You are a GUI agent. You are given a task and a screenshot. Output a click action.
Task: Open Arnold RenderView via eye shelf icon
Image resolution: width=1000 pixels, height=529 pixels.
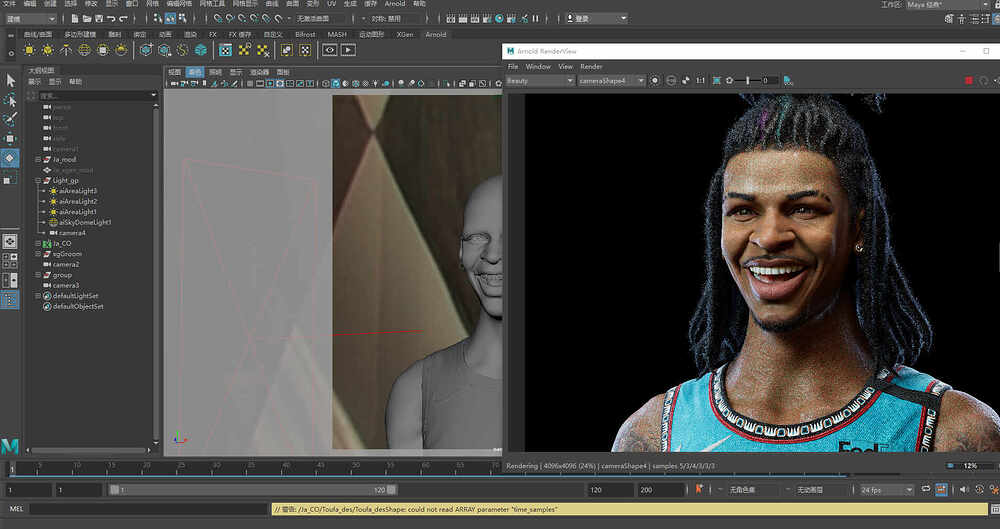(329, 50)
